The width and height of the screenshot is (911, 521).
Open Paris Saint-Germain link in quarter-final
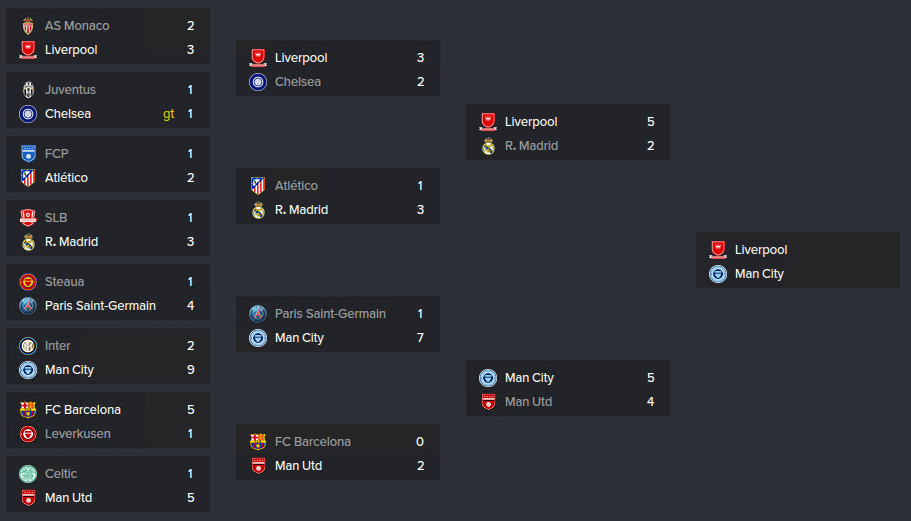tap(330, 314)
